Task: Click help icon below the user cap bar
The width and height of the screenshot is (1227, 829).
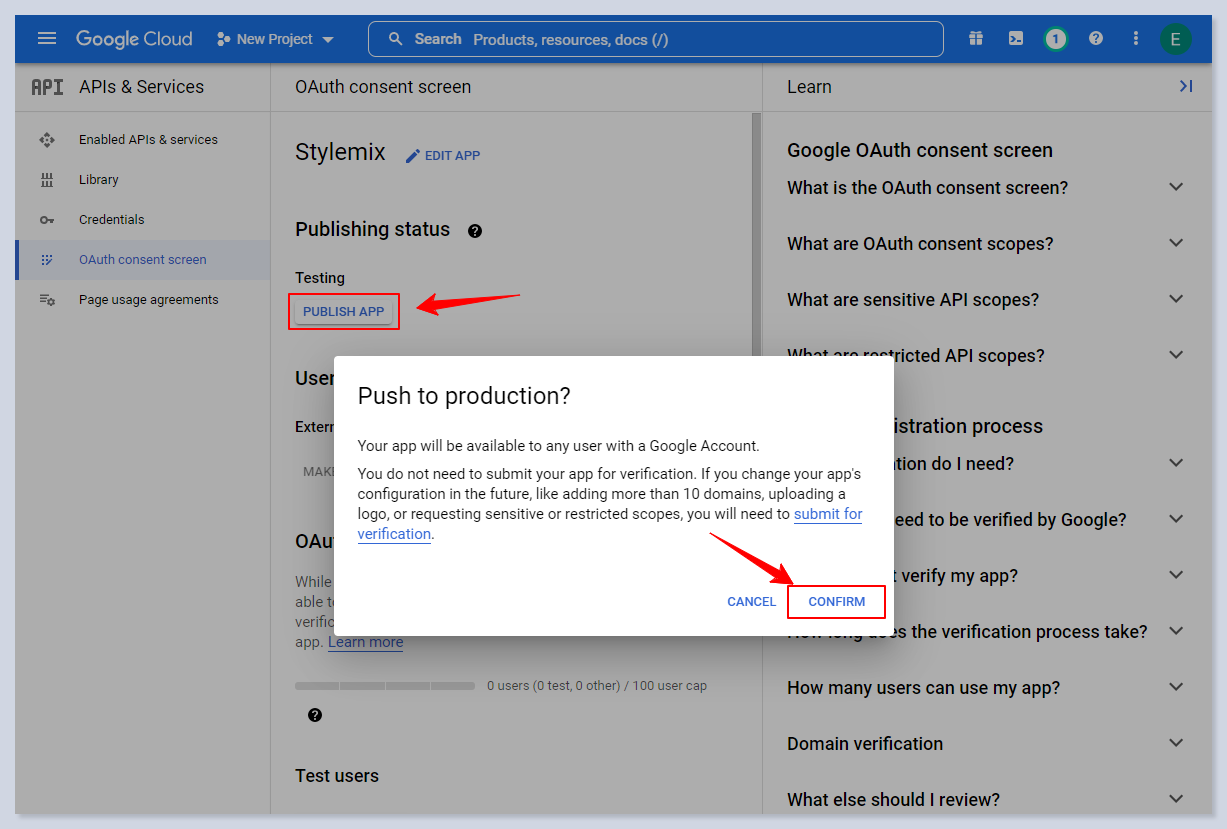Action: tap(315, 715)
